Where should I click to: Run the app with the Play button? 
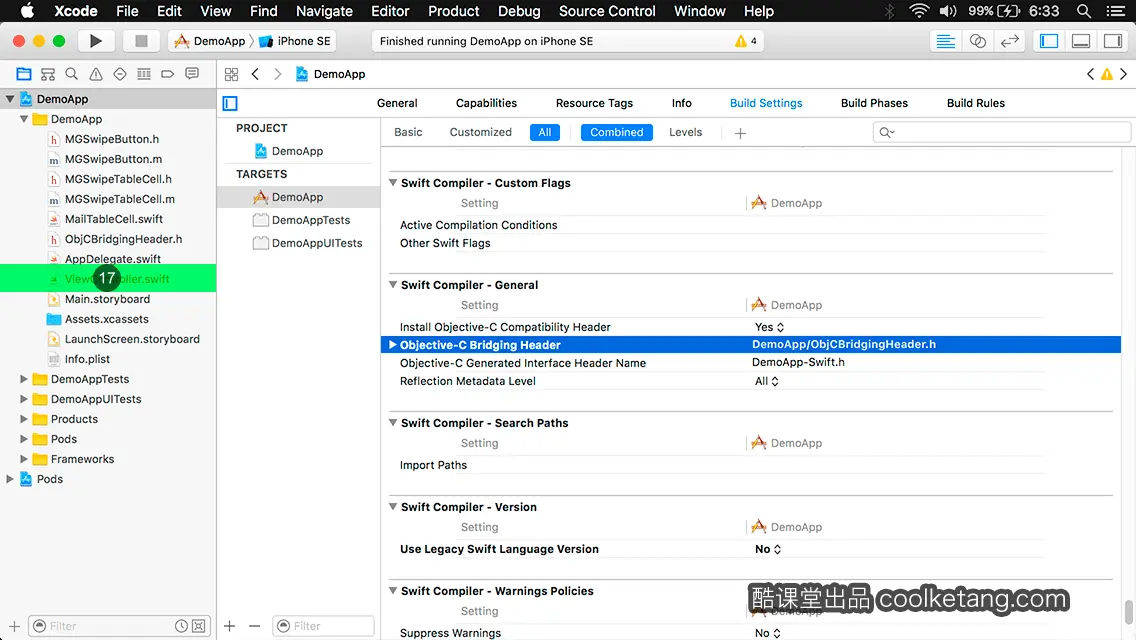click(x=96, y=41)
